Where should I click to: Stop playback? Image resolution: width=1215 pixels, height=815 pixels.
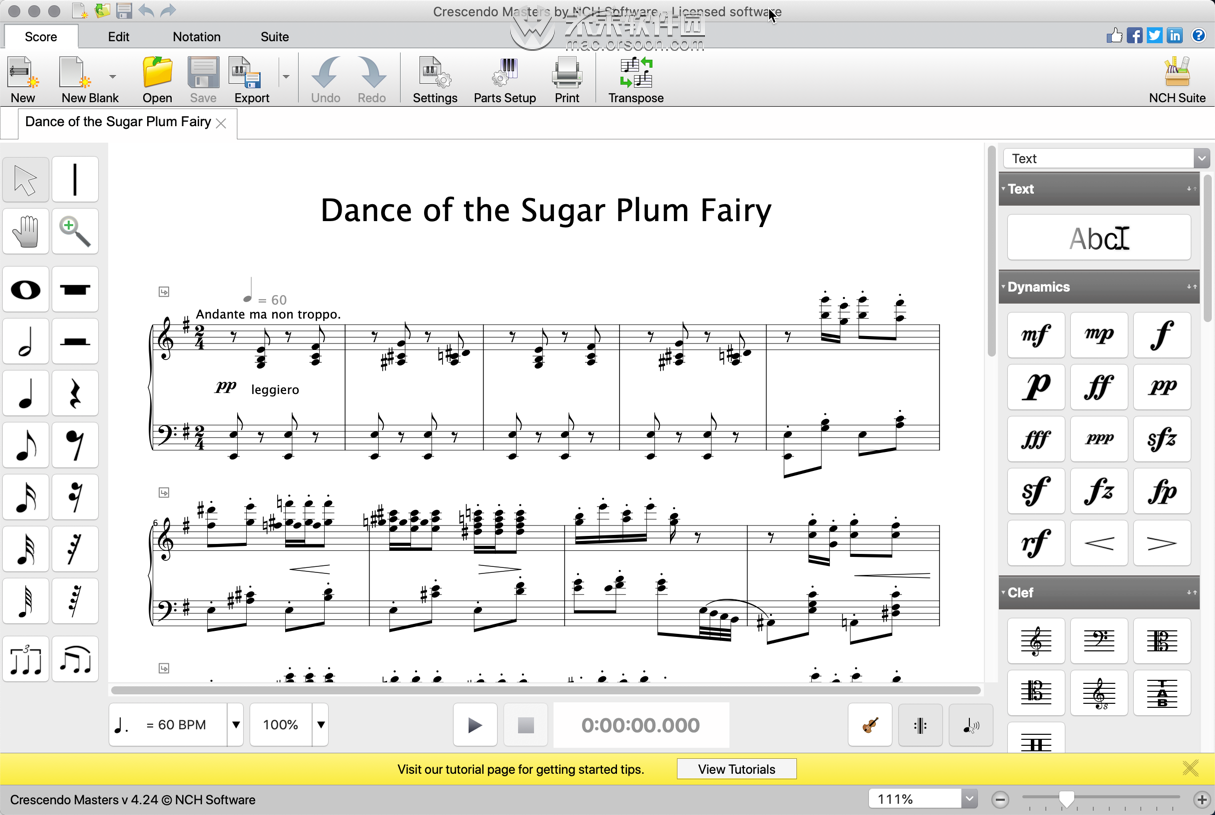[x=525, y=725]
